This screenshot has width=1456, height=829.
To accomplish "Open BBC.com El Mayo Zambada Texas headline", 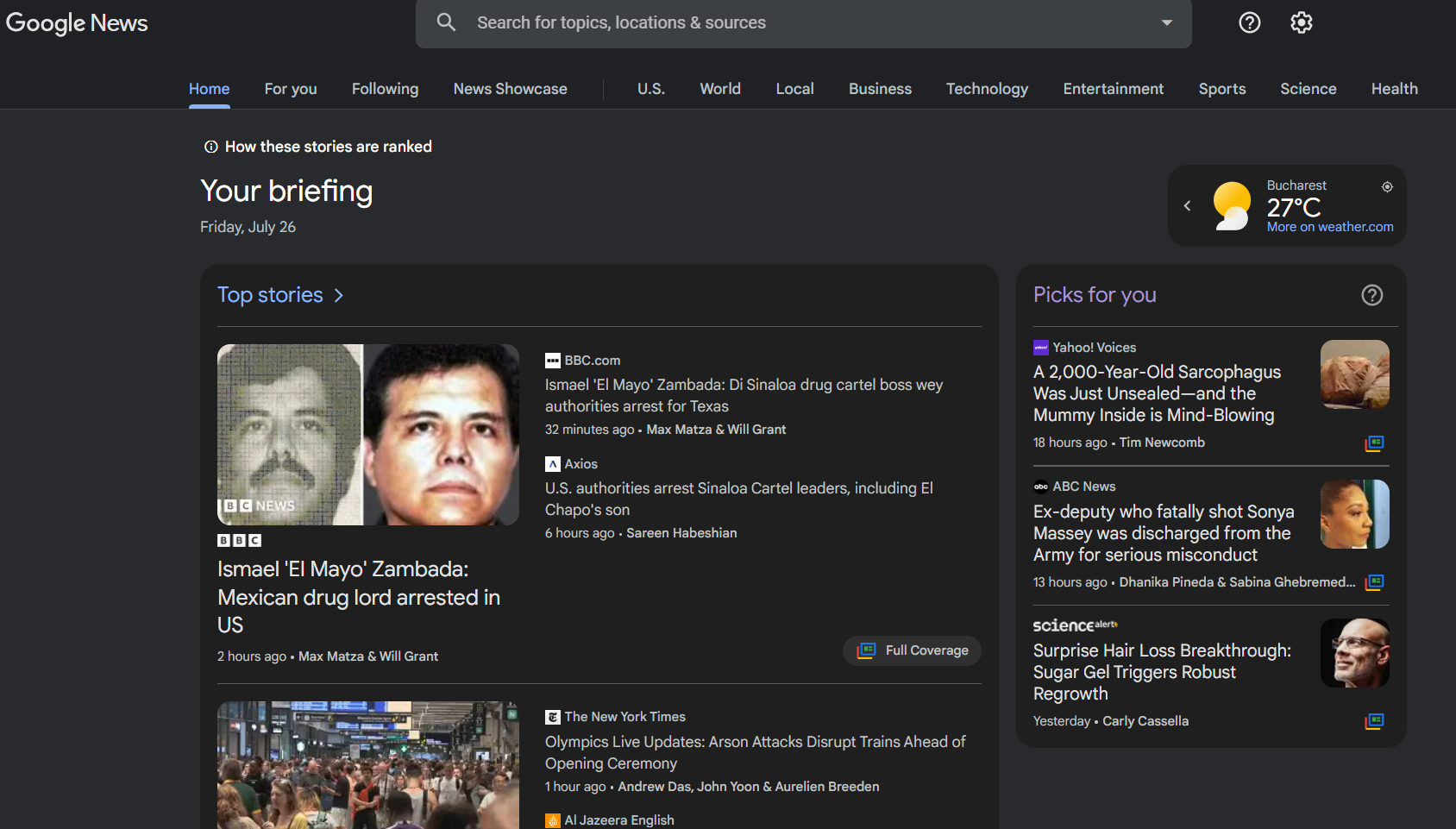I will 744,395.
